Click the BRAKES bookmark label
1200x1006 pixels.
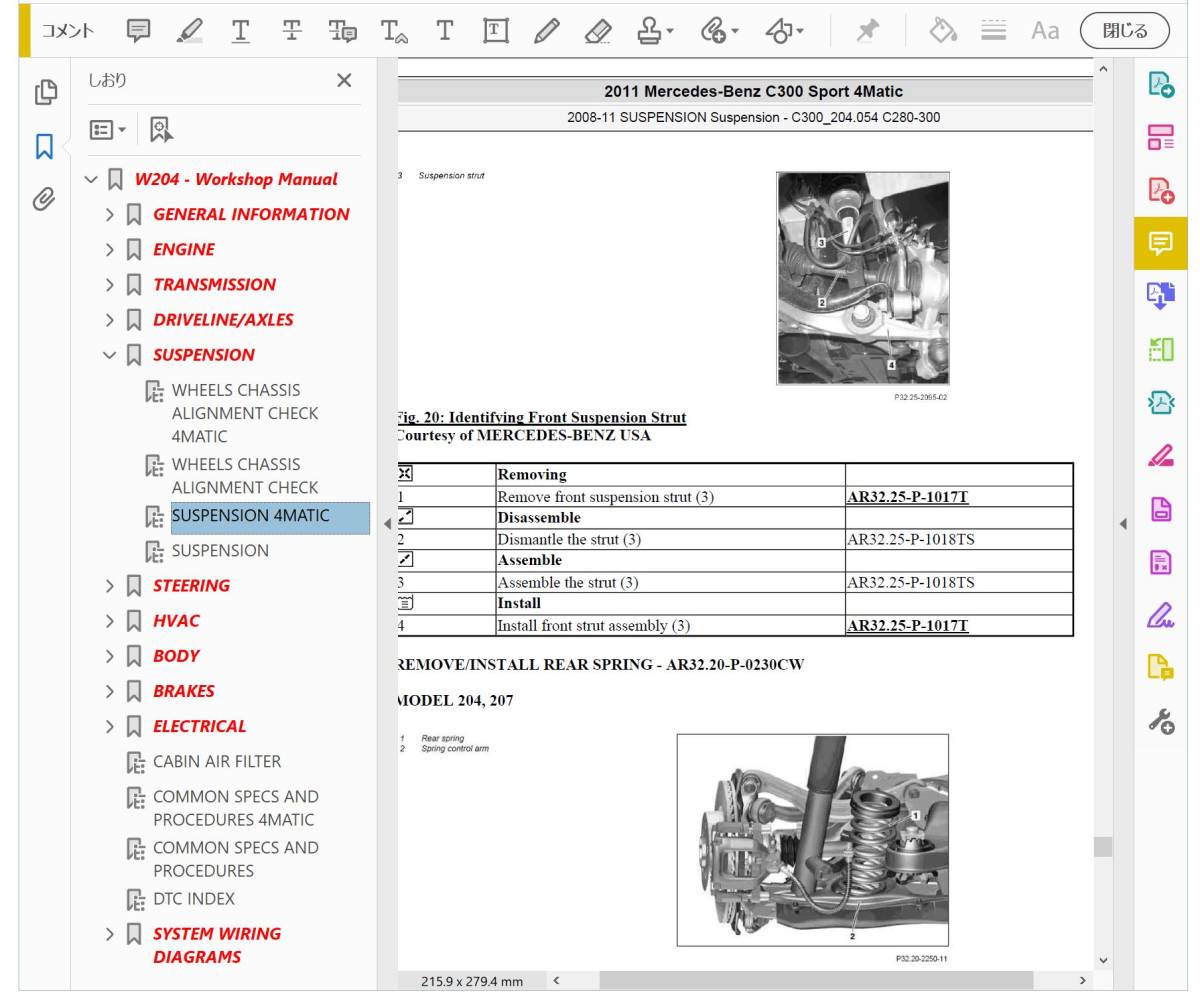click(x=184, y=691)
